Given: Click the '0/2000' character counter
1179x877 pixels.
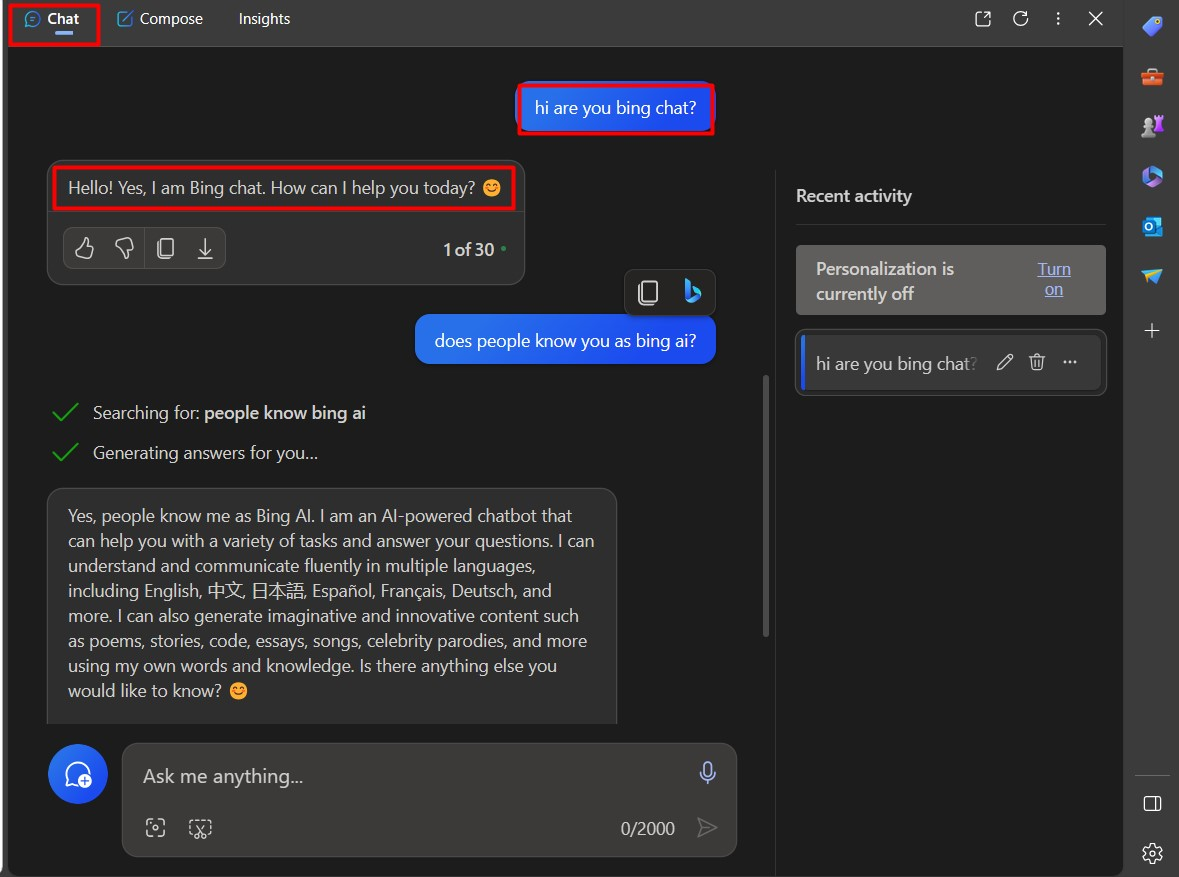Looking at the screenshot, I should pos(647,829).
